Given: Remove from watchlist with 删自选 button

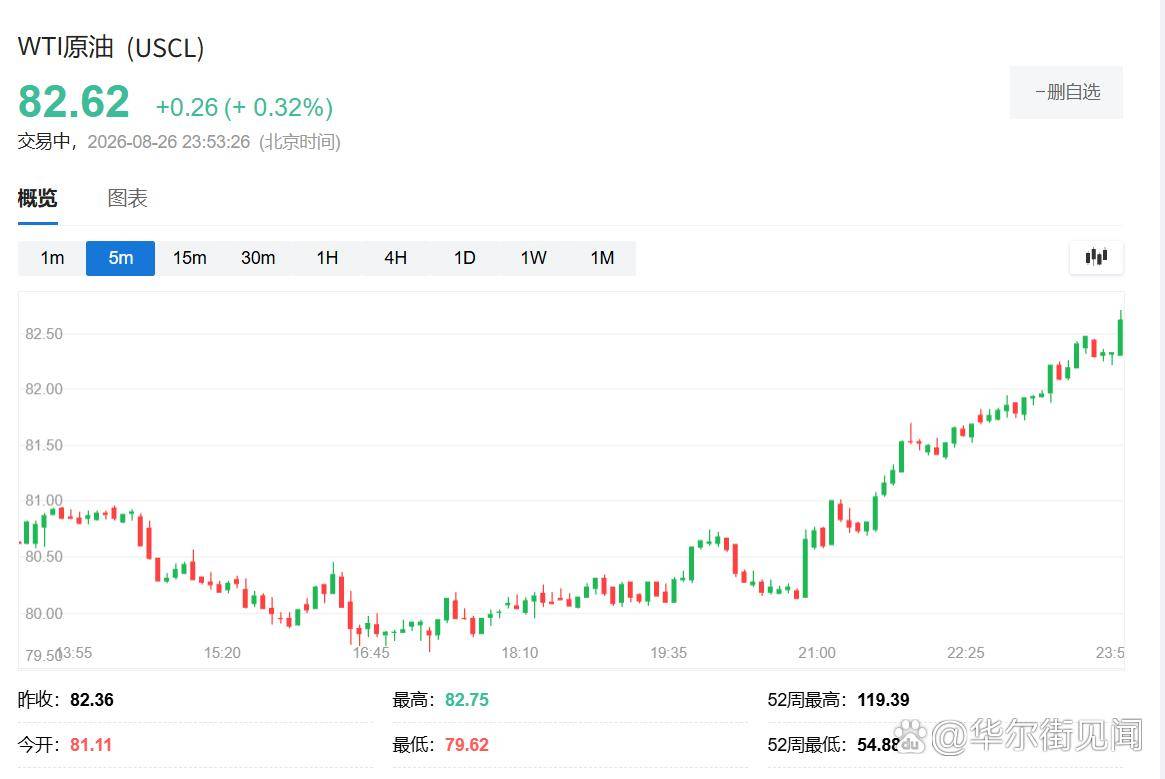Looking at the screenshot, I should [1065, 92].
